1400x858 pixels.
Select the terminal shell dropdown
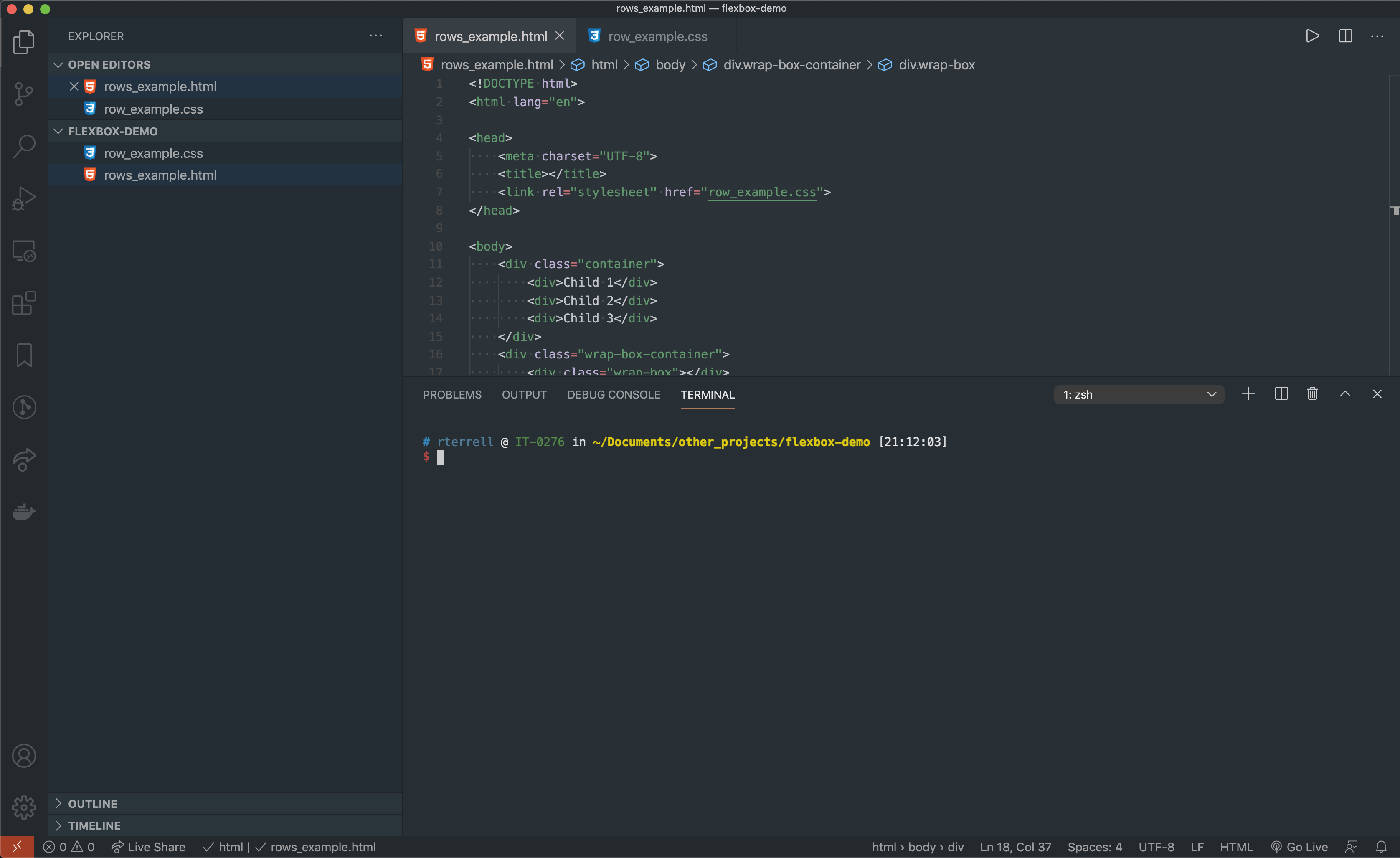click(x=1140, y=394)
